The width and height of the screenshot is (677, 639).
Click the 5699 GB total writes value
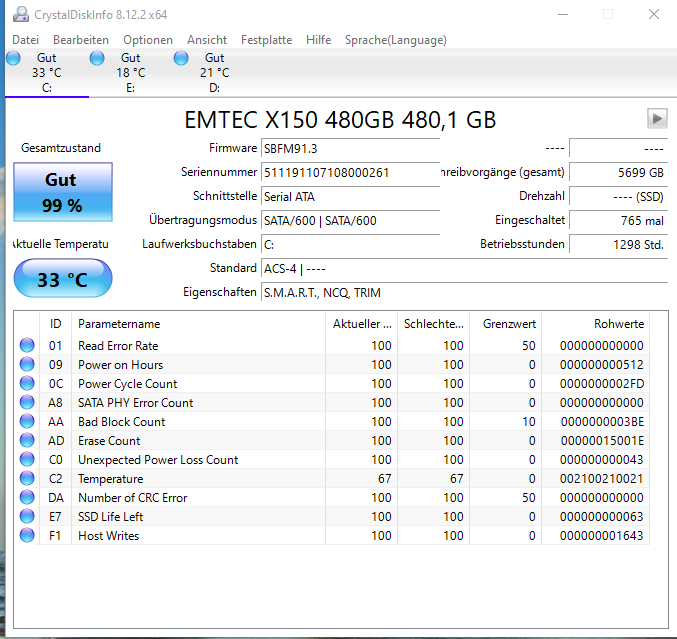[x=618, y=173]
